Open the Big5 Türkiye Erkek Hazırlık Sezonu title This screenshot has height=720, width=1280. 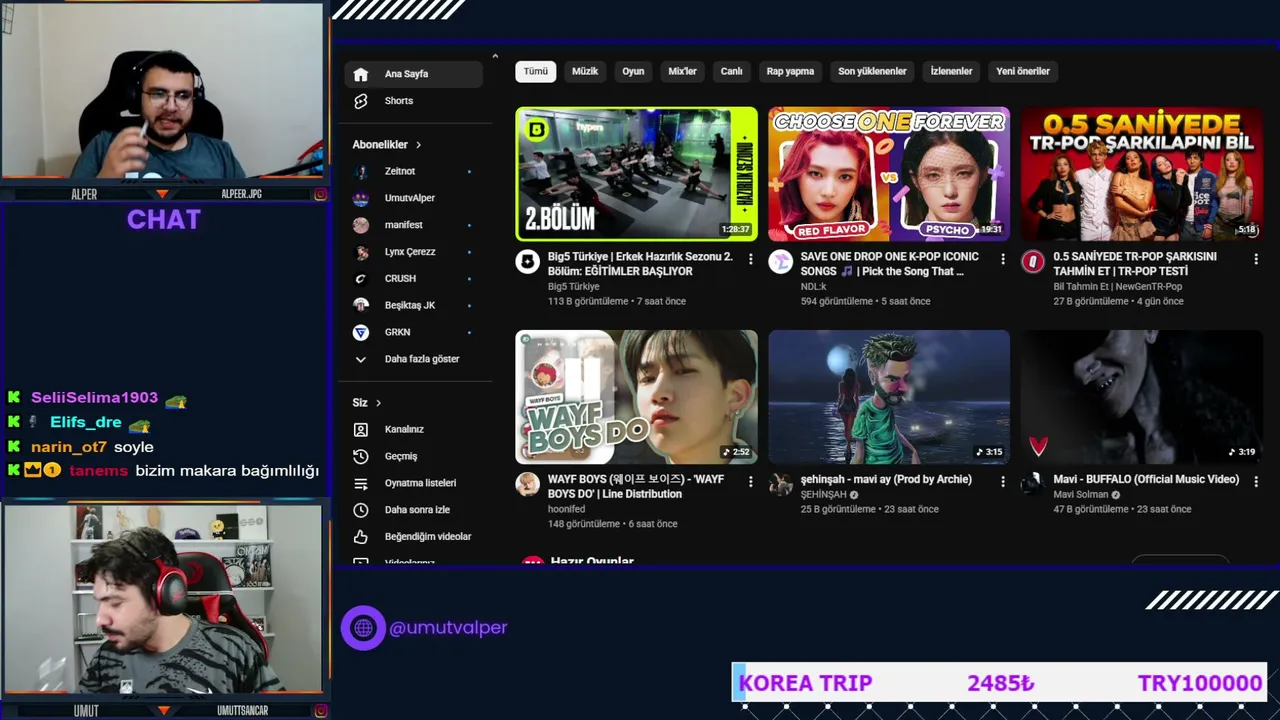(x=640, y=264)
